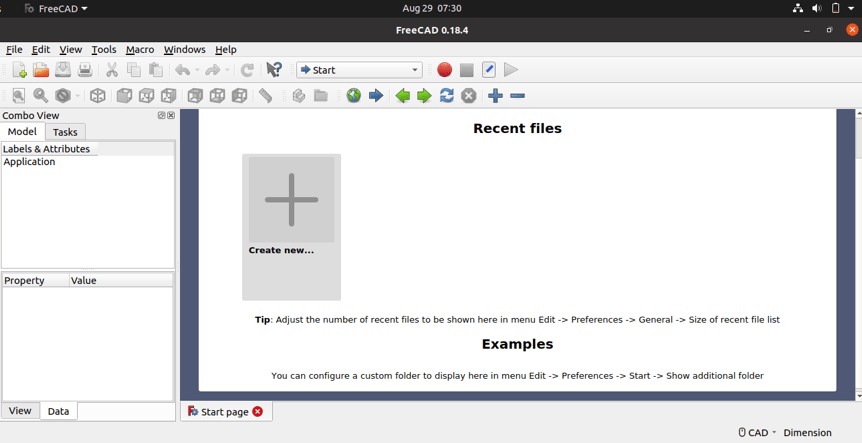Execute macro with play triangle icon
Image resolution: width=862 pixels, height=443 pixels.
(x=511, y=70)
